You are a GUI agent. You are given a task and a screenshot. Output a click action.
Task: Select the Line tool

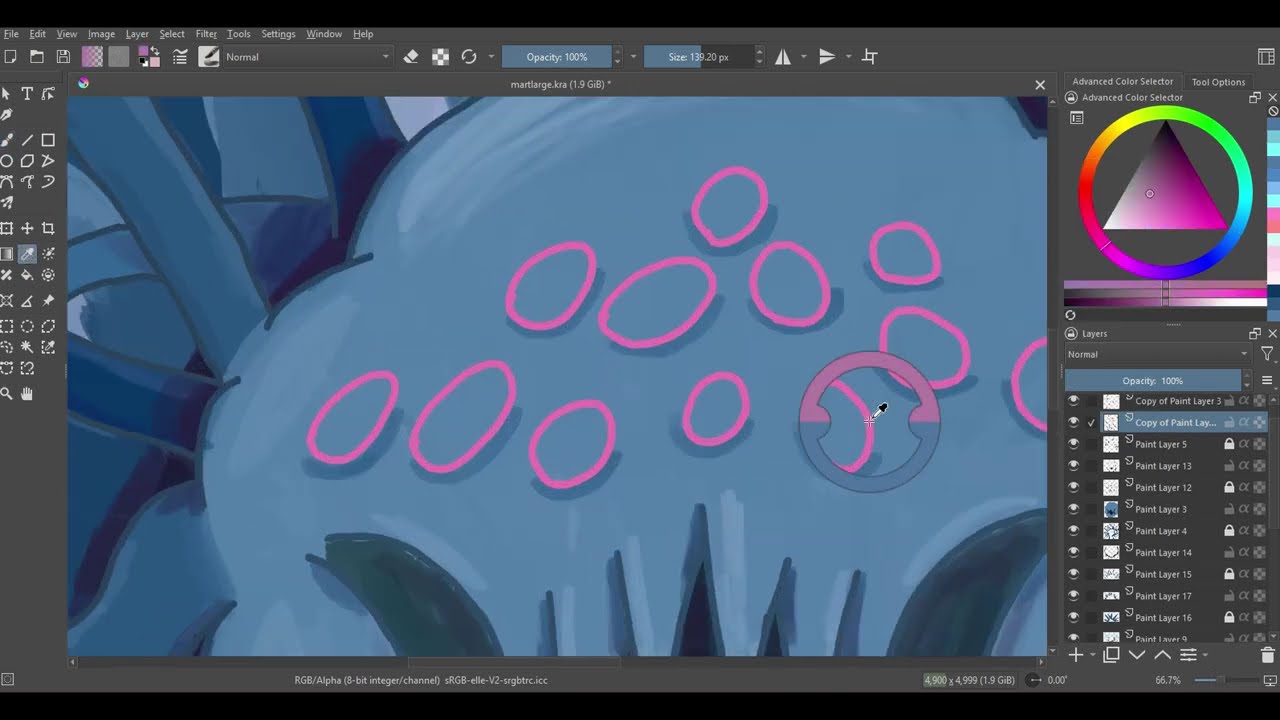(27, 140)
